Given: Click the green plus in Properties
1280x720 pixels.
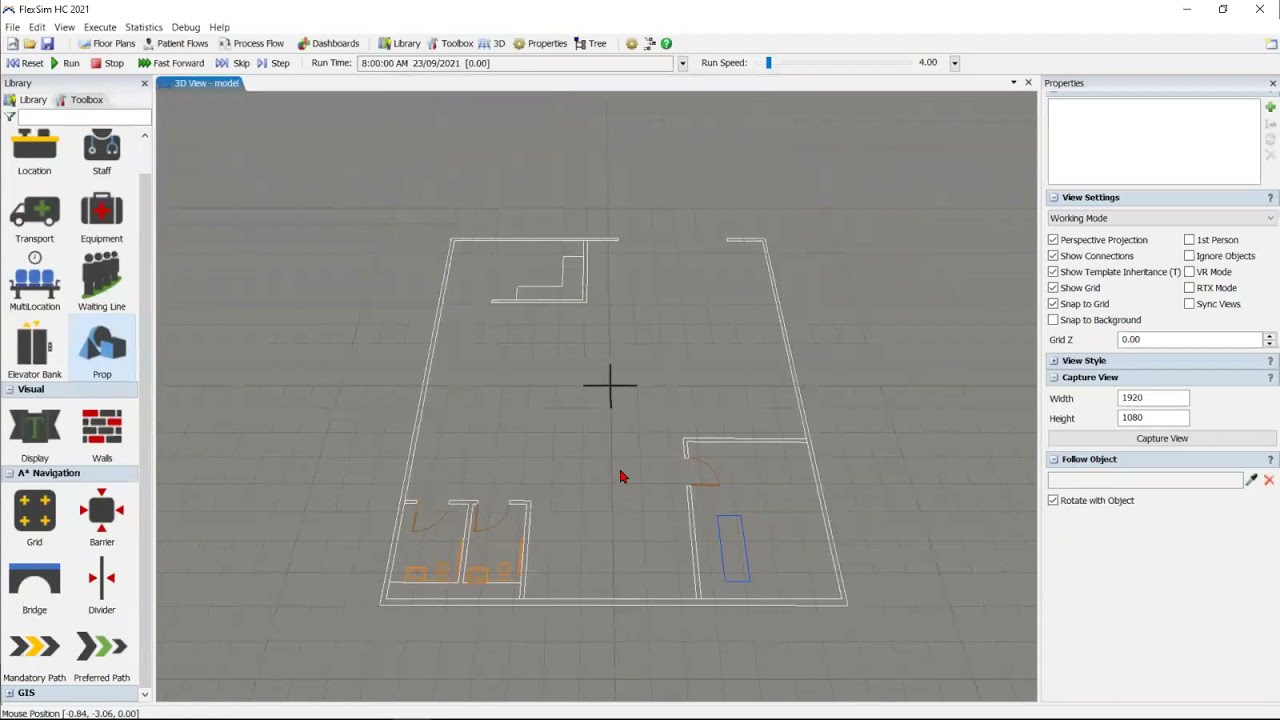Looking at the screenshot, I should (1270, 107).
